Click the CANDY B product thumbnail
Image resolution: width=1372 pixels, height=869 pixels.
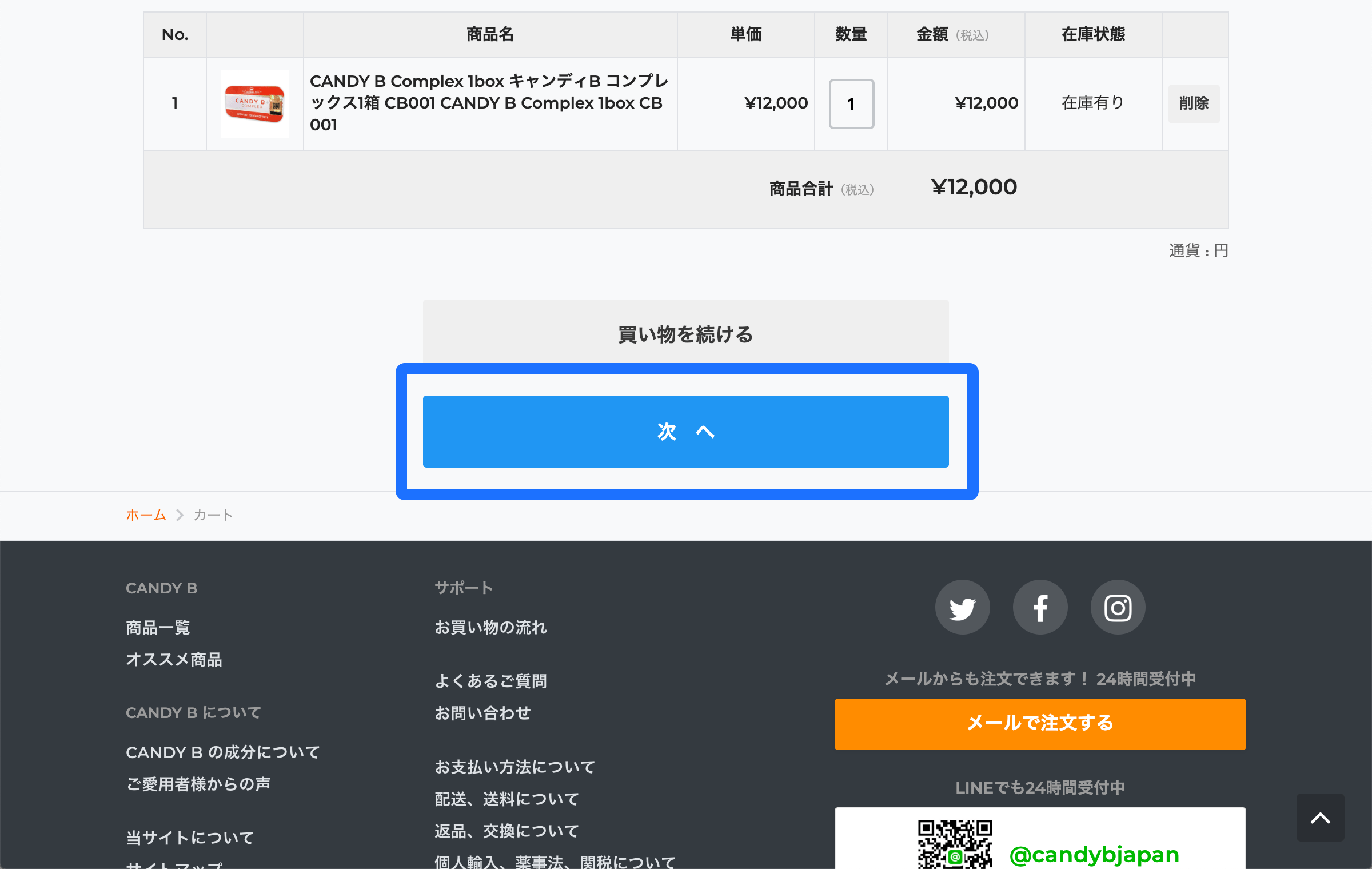(255, 103)
